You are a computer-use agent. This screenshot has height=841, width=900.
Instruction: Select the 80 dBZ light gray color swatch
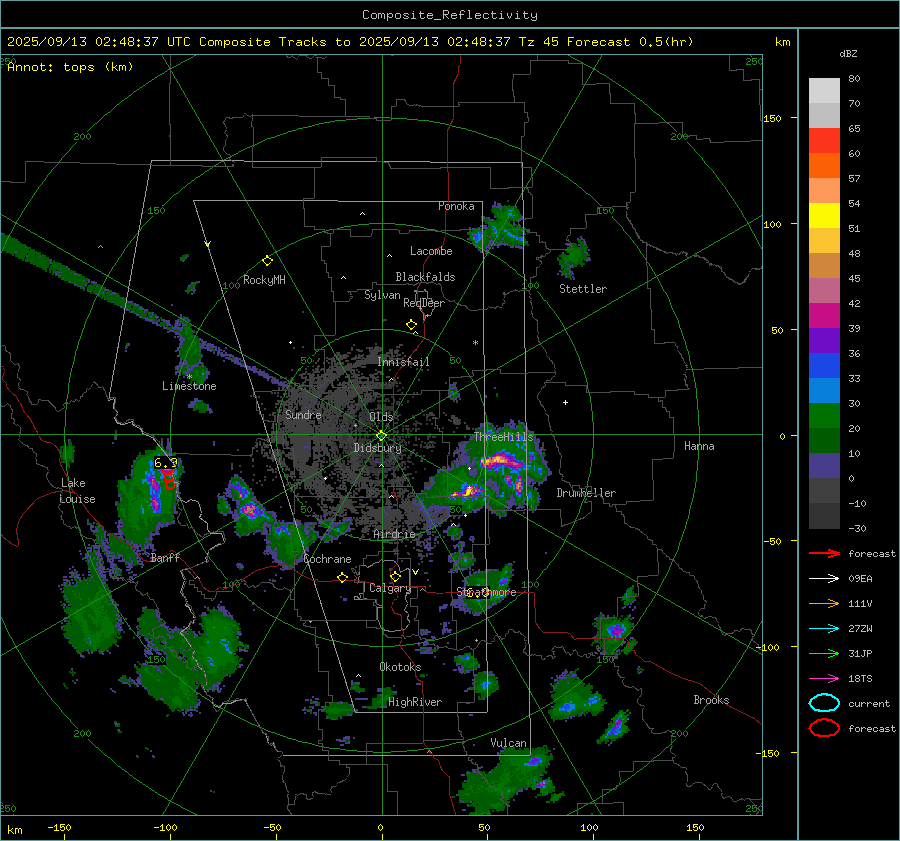824,91
